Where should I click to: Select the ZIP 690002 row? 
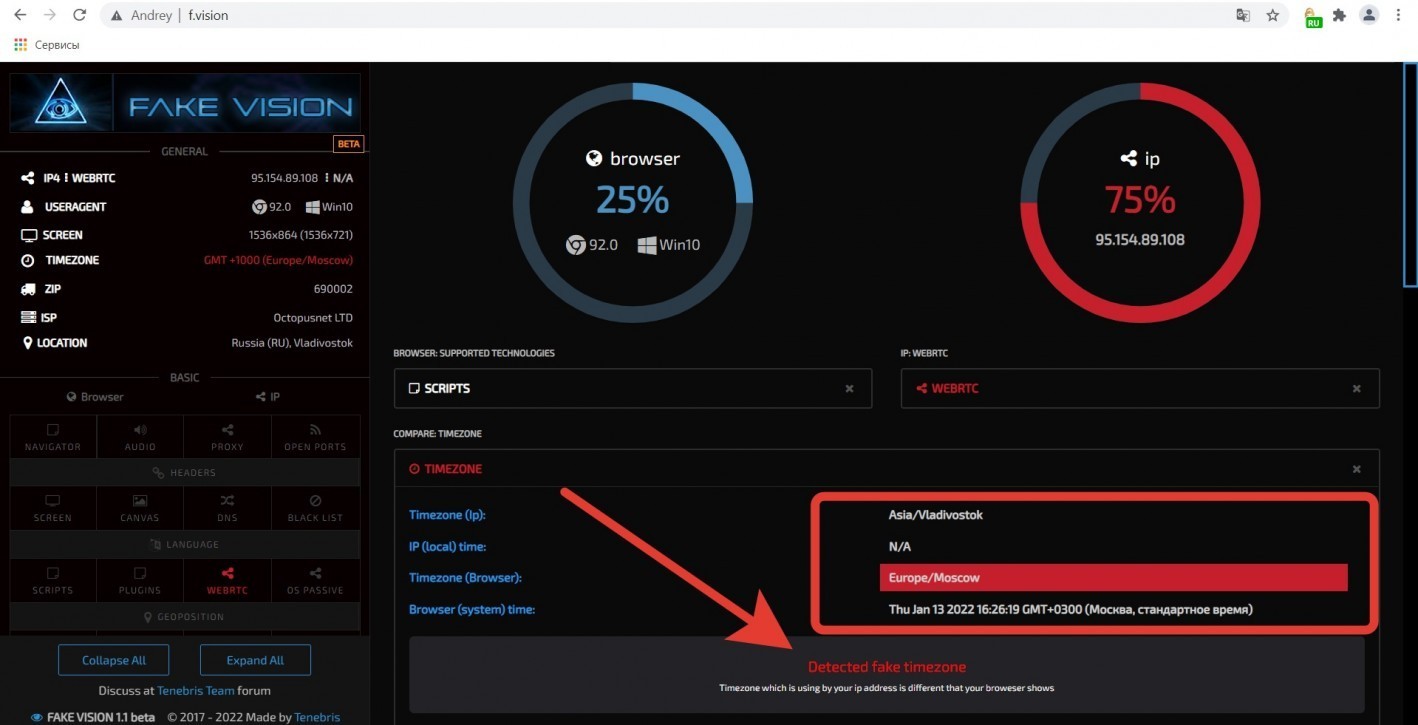coord(186,289)
